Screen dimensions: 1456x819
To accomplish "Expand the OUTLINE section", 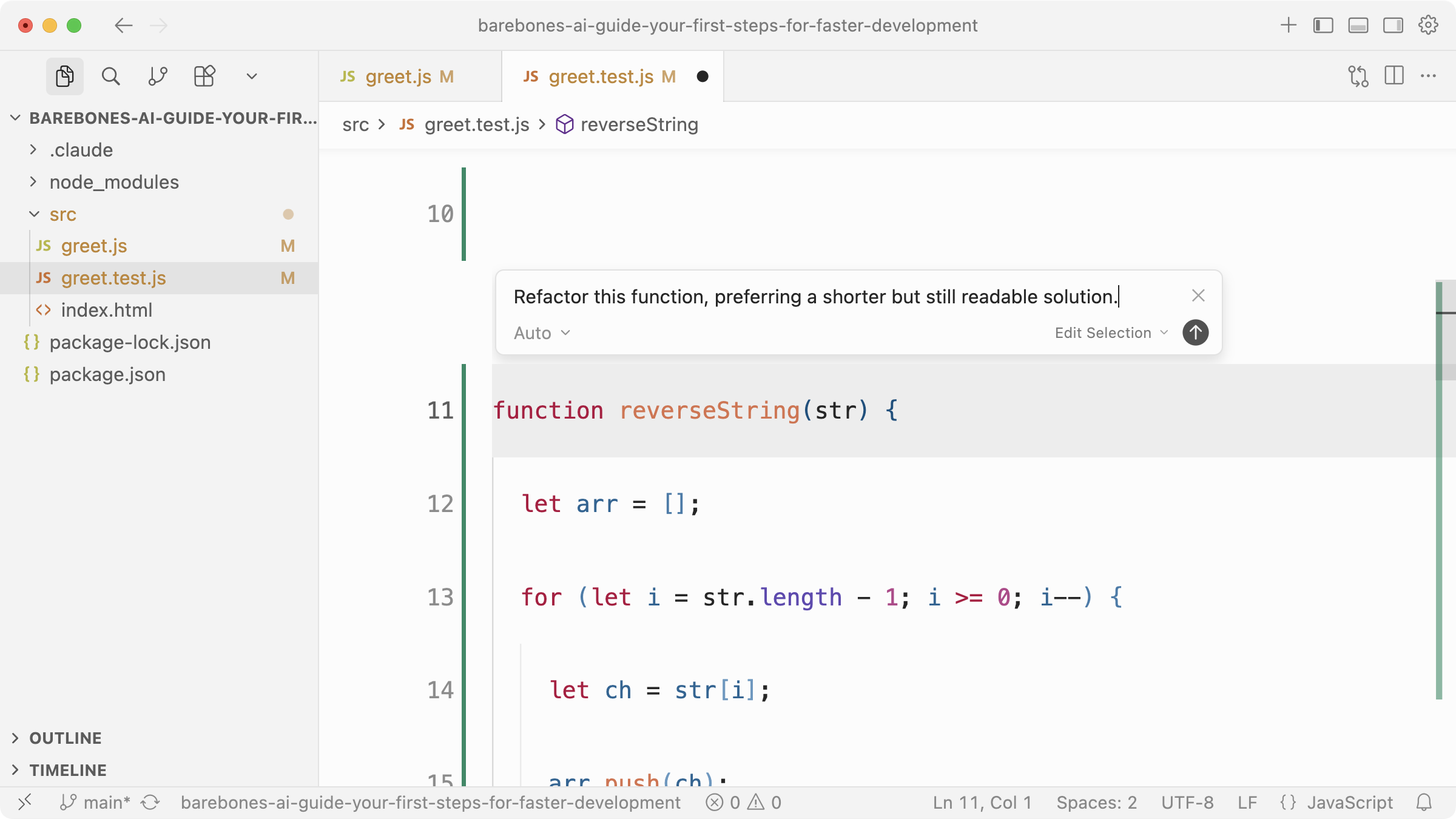I will [x=66, y=738].
